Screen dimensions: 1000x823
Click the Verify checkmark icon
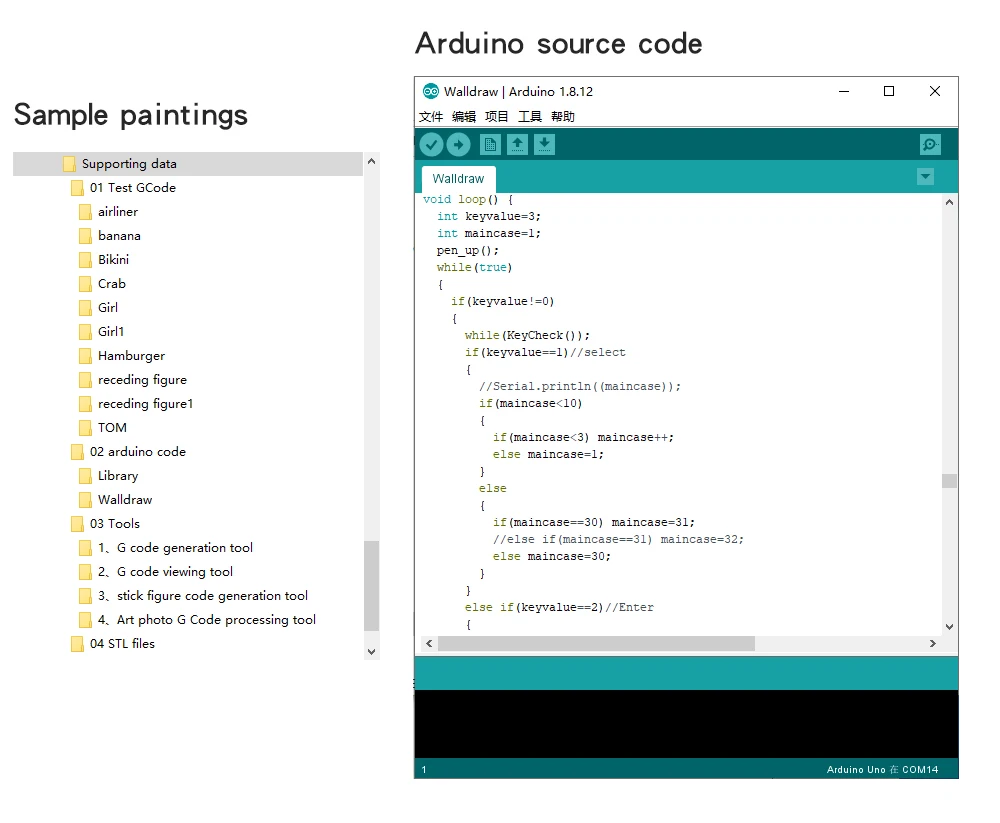[431, 145]
